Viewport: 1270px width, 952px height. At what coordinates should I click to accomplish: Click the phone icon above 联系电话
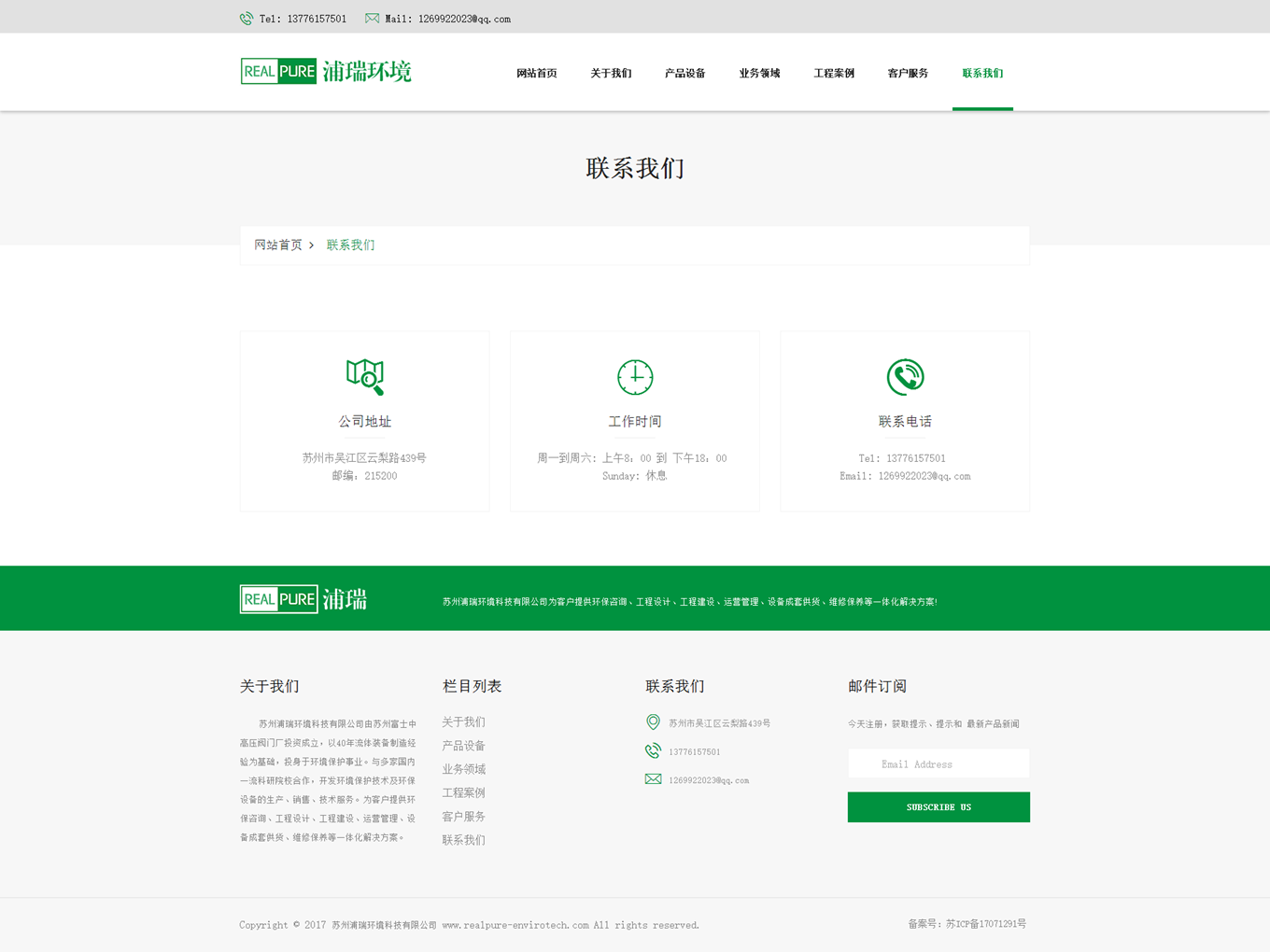point(905,377)
